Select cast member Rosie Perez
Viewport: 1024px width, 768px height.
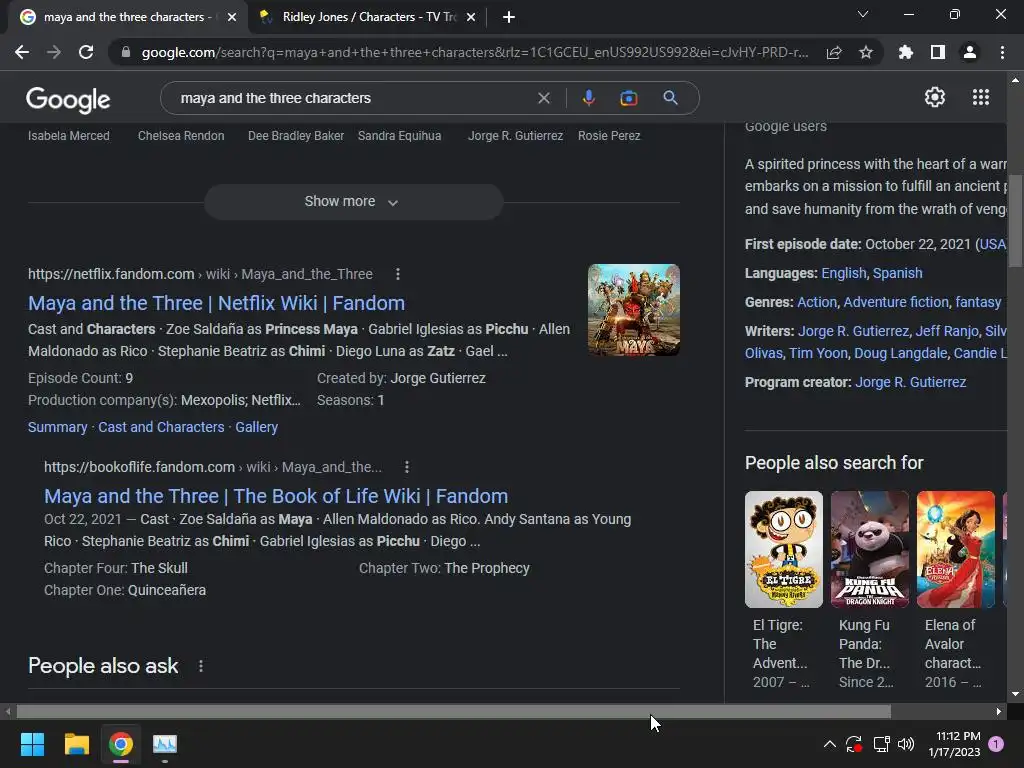pos(609,136)
